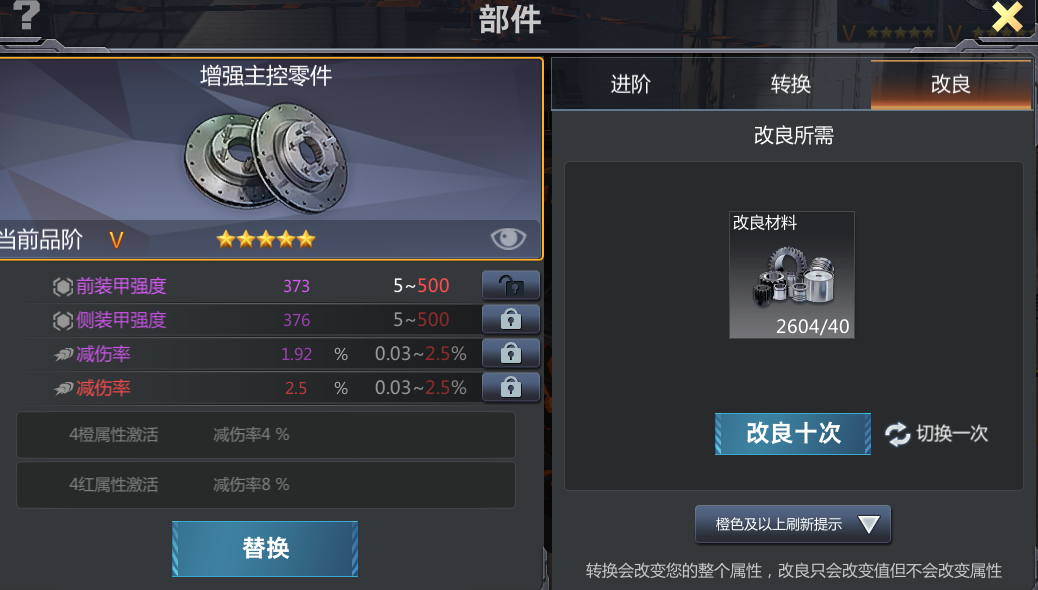Click the 替换 button
The width and height of the screenshot is (1038, 590).
coord(265,549)
